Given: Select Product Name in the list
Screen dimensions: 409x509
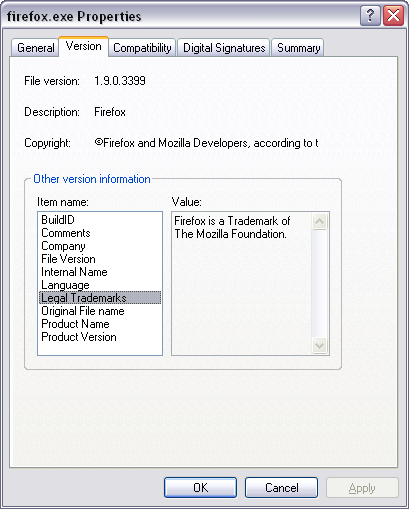Looking at the screenshot, I should coord(100,324).
